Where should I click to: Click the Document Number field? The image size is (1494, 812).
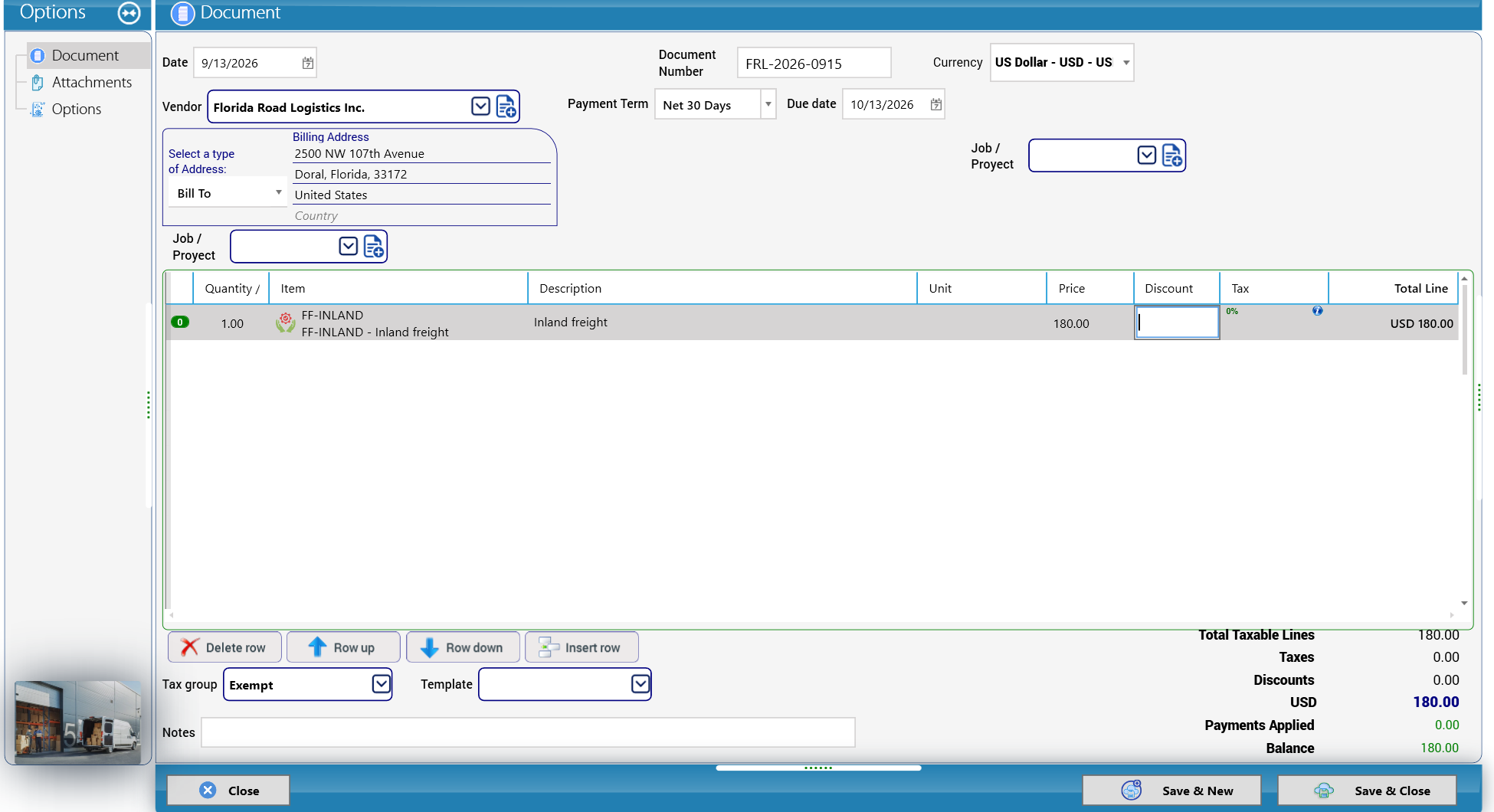tap(814, 63)
